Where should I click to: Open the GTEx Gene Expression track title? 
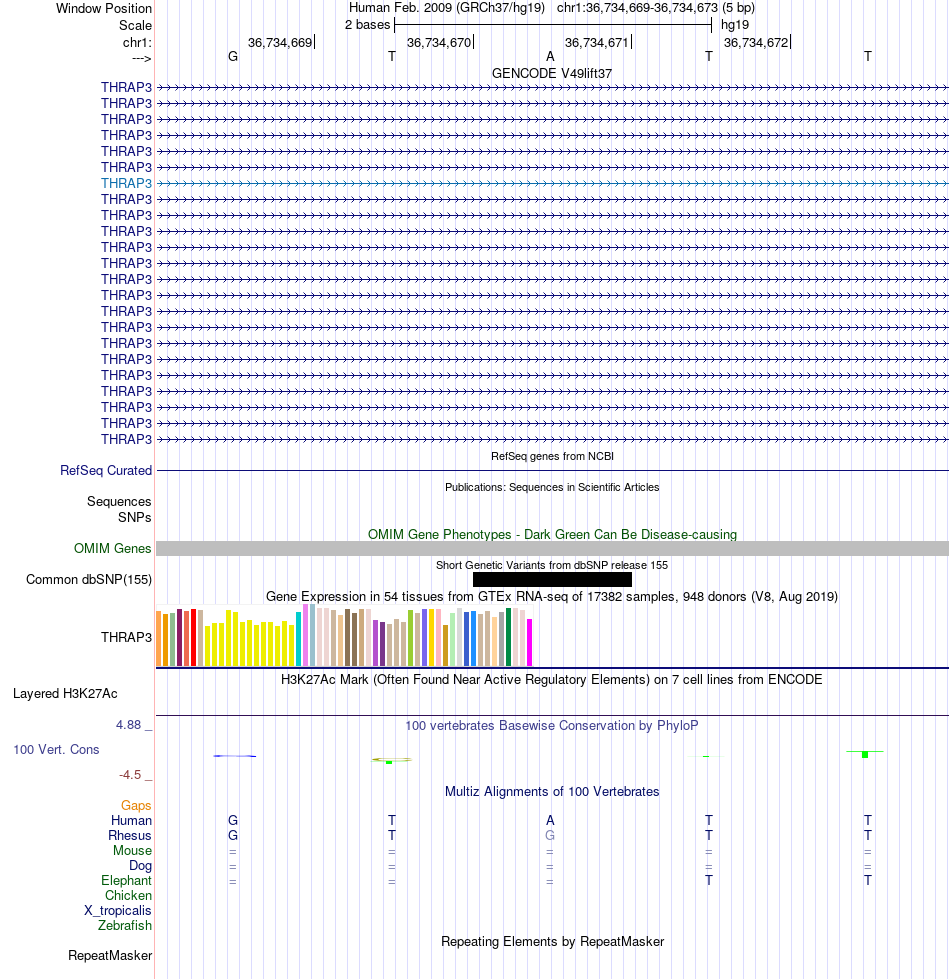(552, 596)
